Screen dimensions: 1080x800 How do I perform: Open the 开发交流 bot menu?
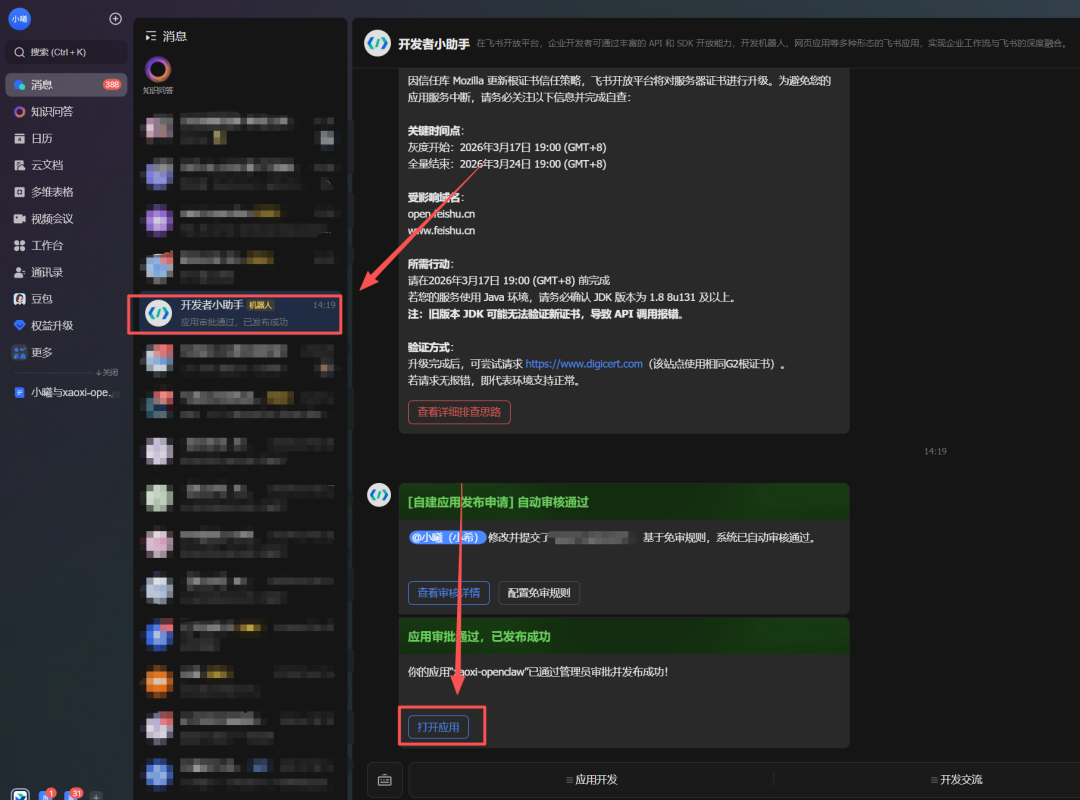957,779
